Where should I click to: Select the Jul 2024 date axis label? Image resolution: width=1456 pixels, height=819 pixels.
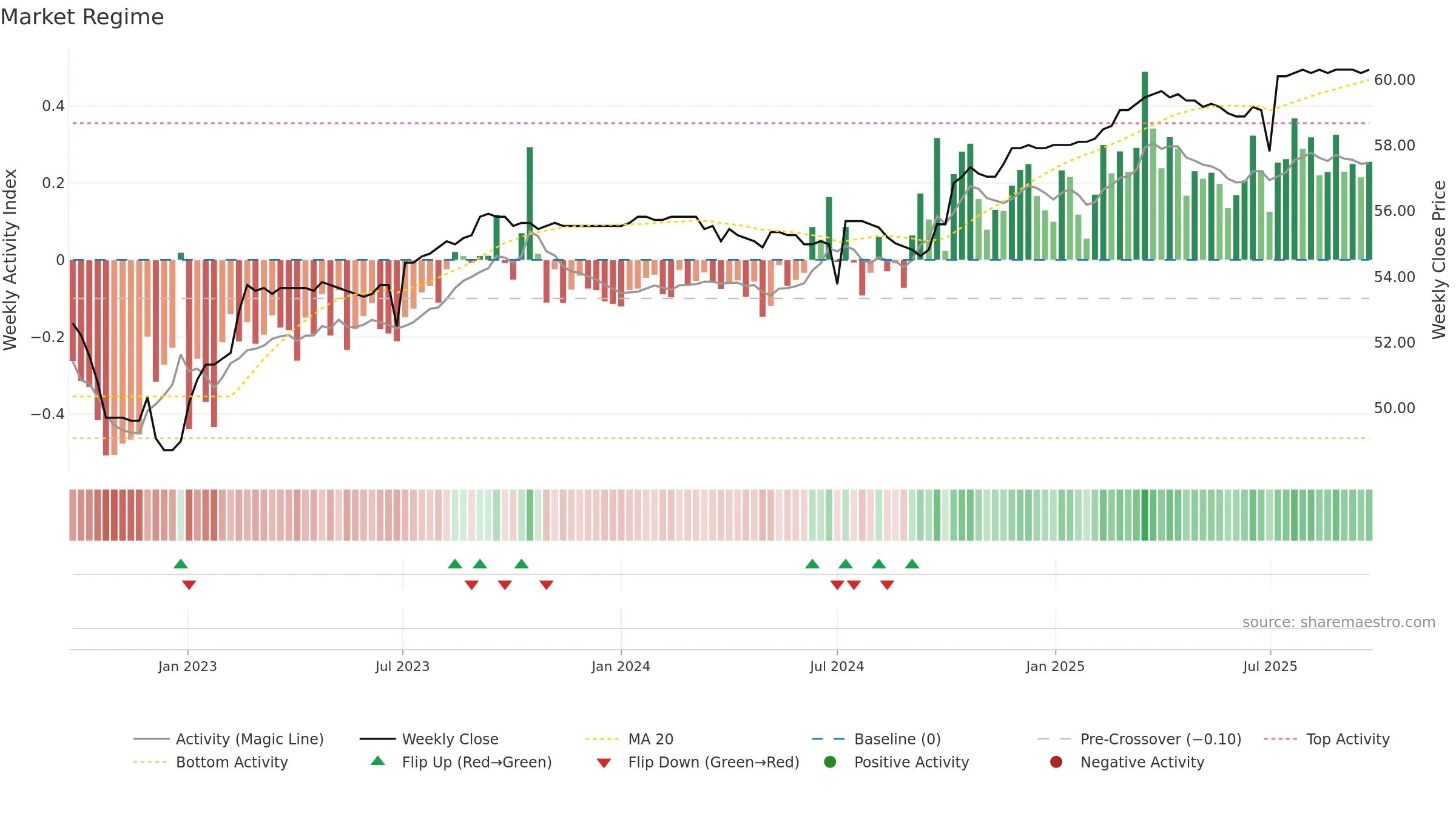coord(837,666)
